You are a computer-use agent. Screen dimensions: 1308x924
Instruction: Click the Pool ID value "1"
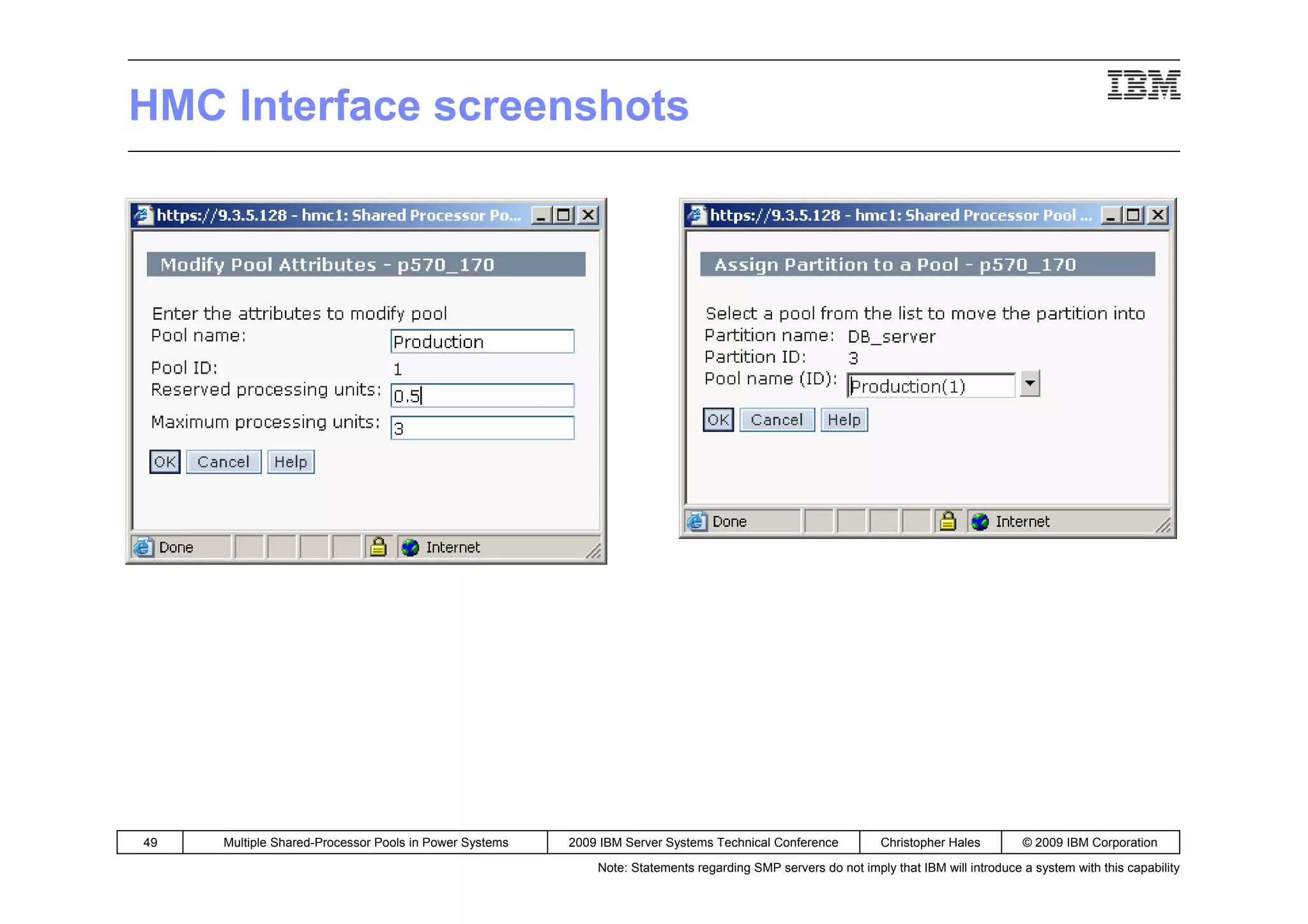[397, 369]
